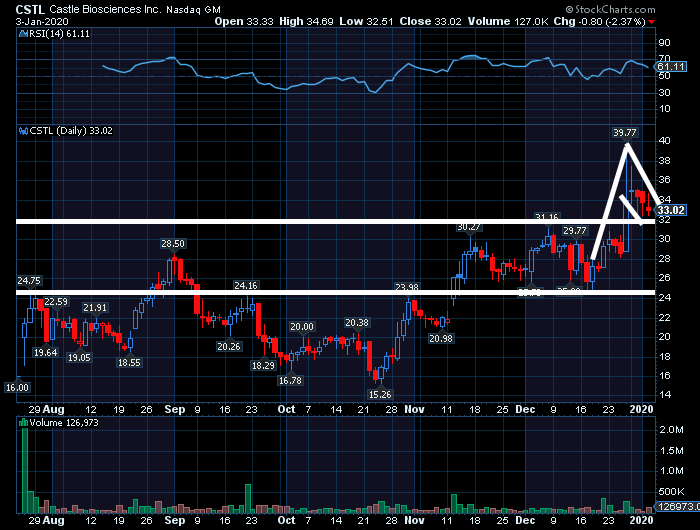Click the 20.98 low price label
Screen dimensions: 700x530
[x=441, y=339]
